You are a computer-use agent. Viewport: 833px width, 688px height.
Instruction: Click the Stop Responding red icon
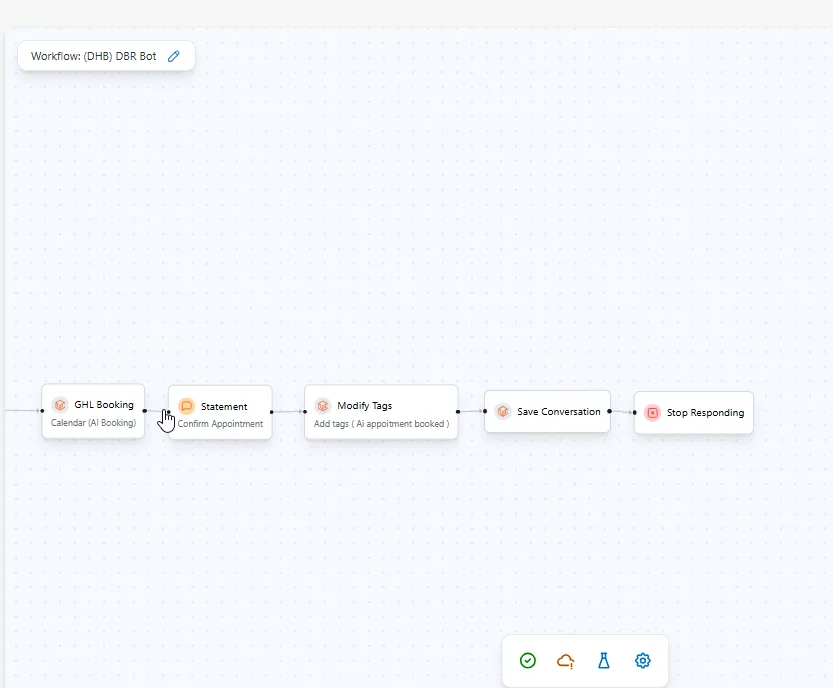(x=652, y=413)
